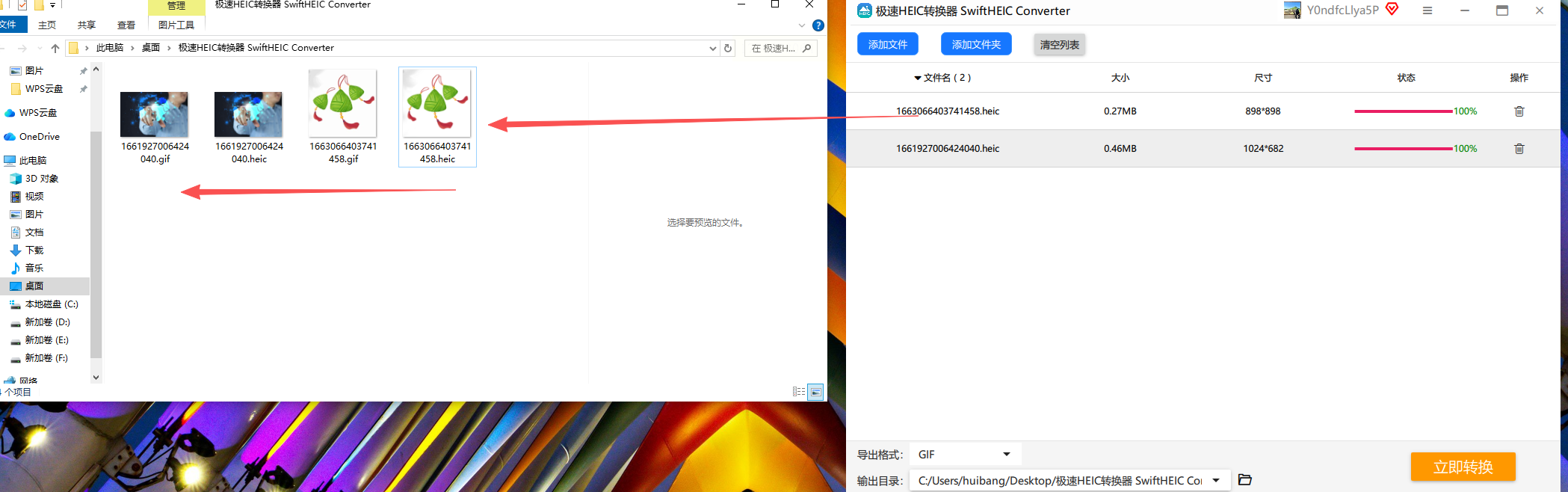Refresh the Explorer folder view
This screenshot has width=1568, height=492.
728,48
